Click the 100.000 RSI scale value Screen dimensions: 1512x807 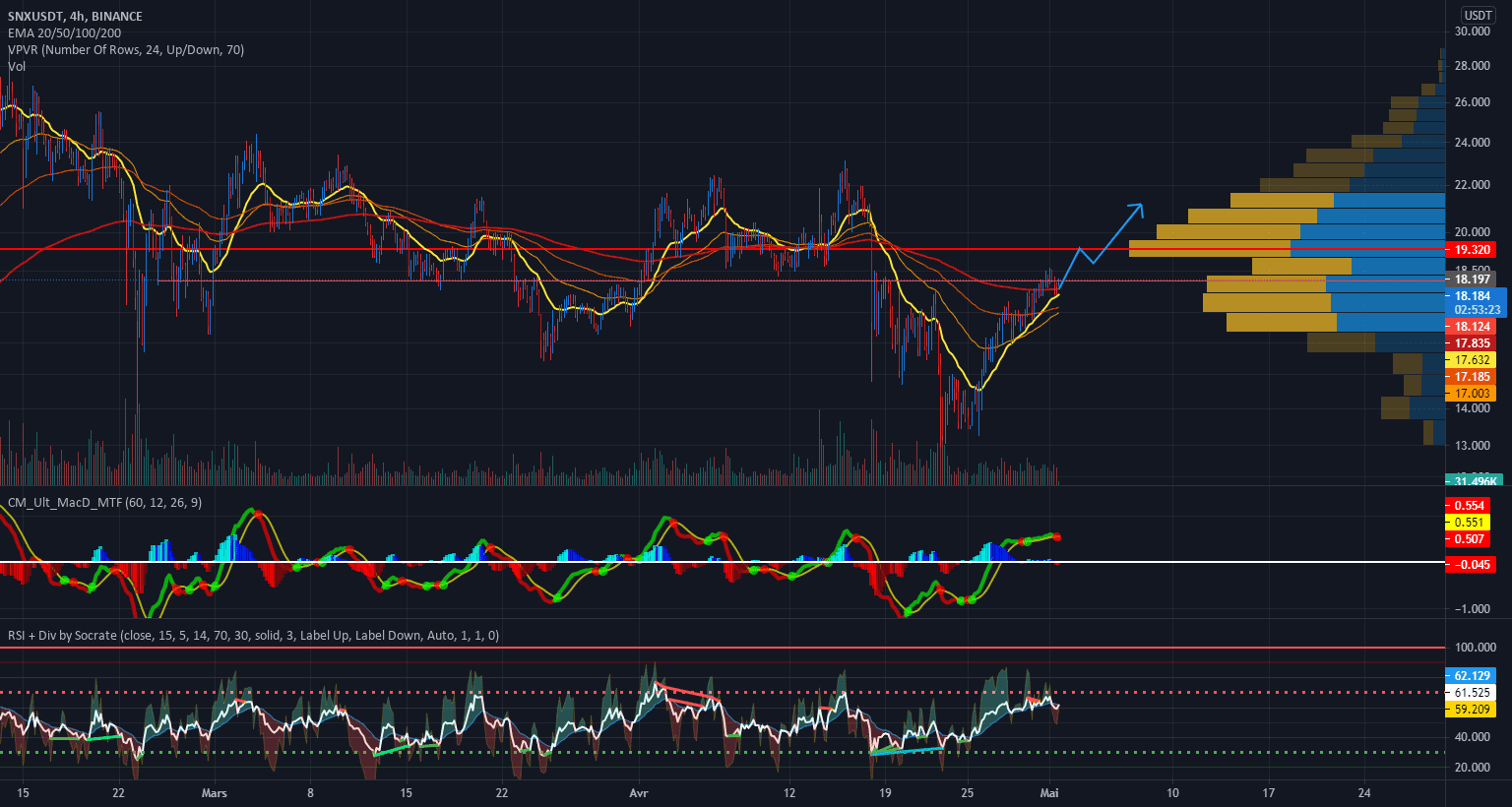[x=1475, y=647]
